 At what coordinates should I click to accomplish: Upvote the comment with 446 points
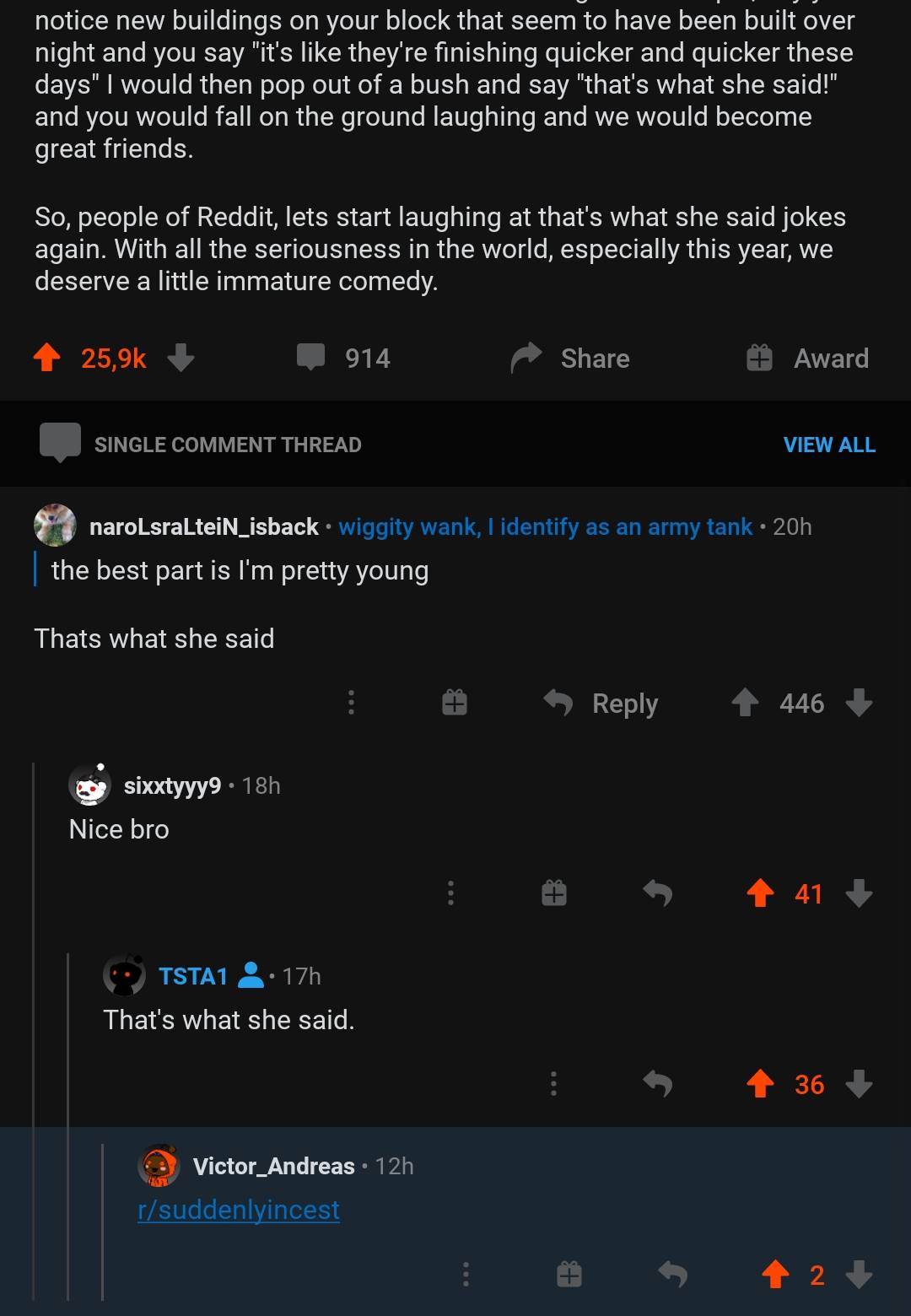(x=745, y=703)
